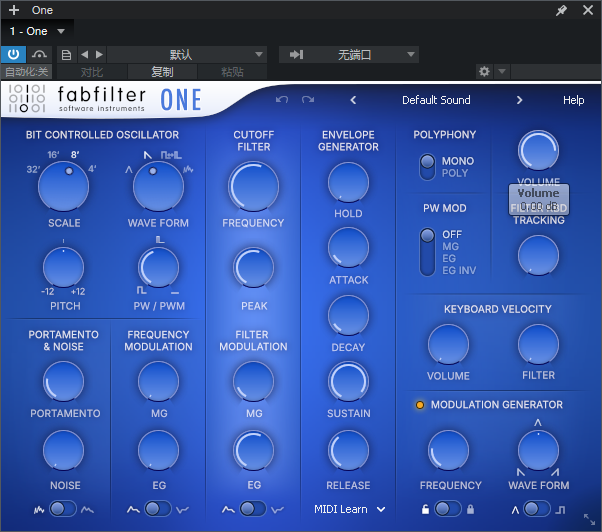The width and height of the screenshot is (602, 532).
Task: Click the envelope ATTACK knob
Action: pyautogui.click(x=348, y=248)
